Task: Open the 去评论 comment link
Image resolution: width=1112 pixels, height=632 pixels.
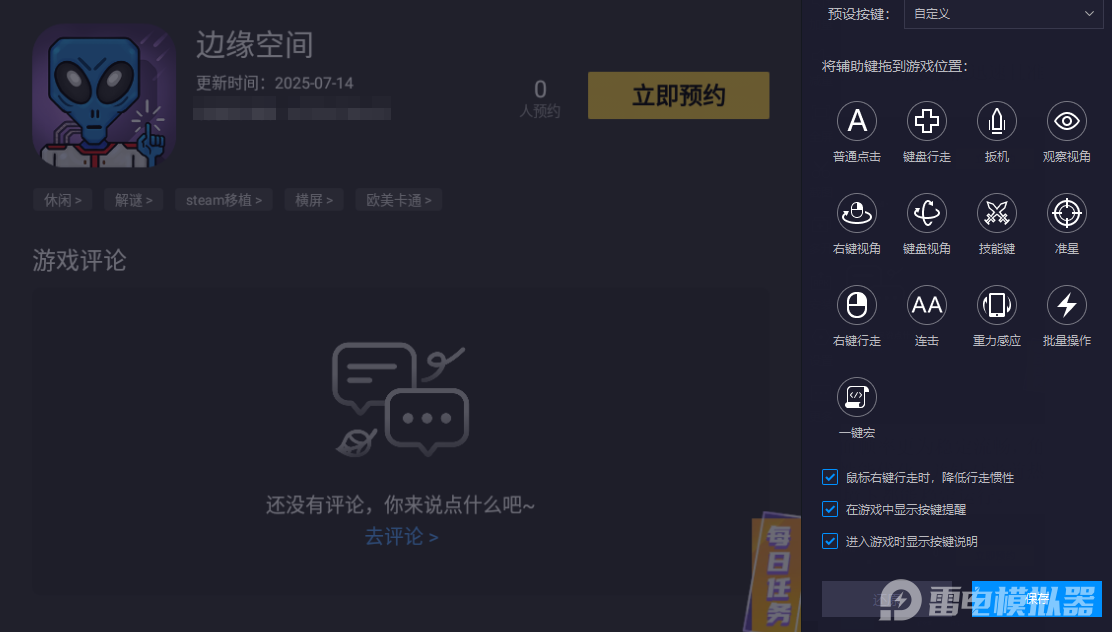Action: click(x=401, y=536)
